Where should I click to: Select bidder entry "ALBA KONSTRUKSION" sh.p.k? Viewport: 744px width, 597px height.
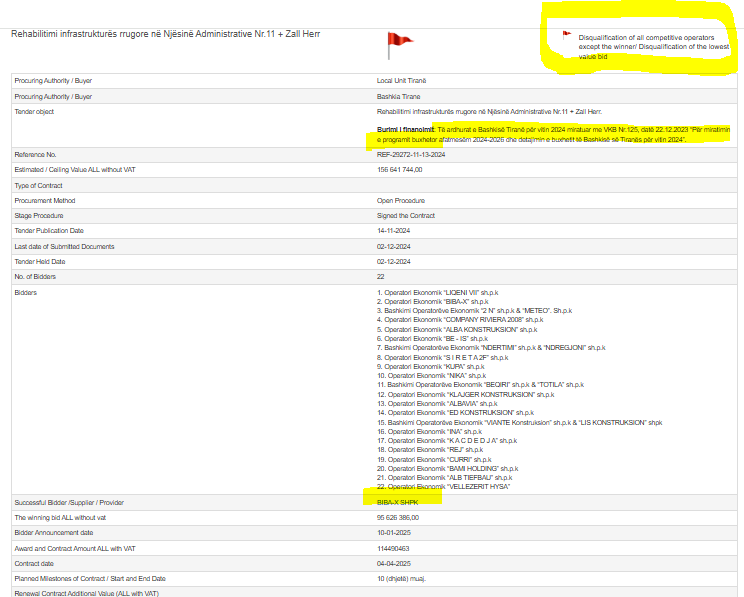tap(451, 328)
